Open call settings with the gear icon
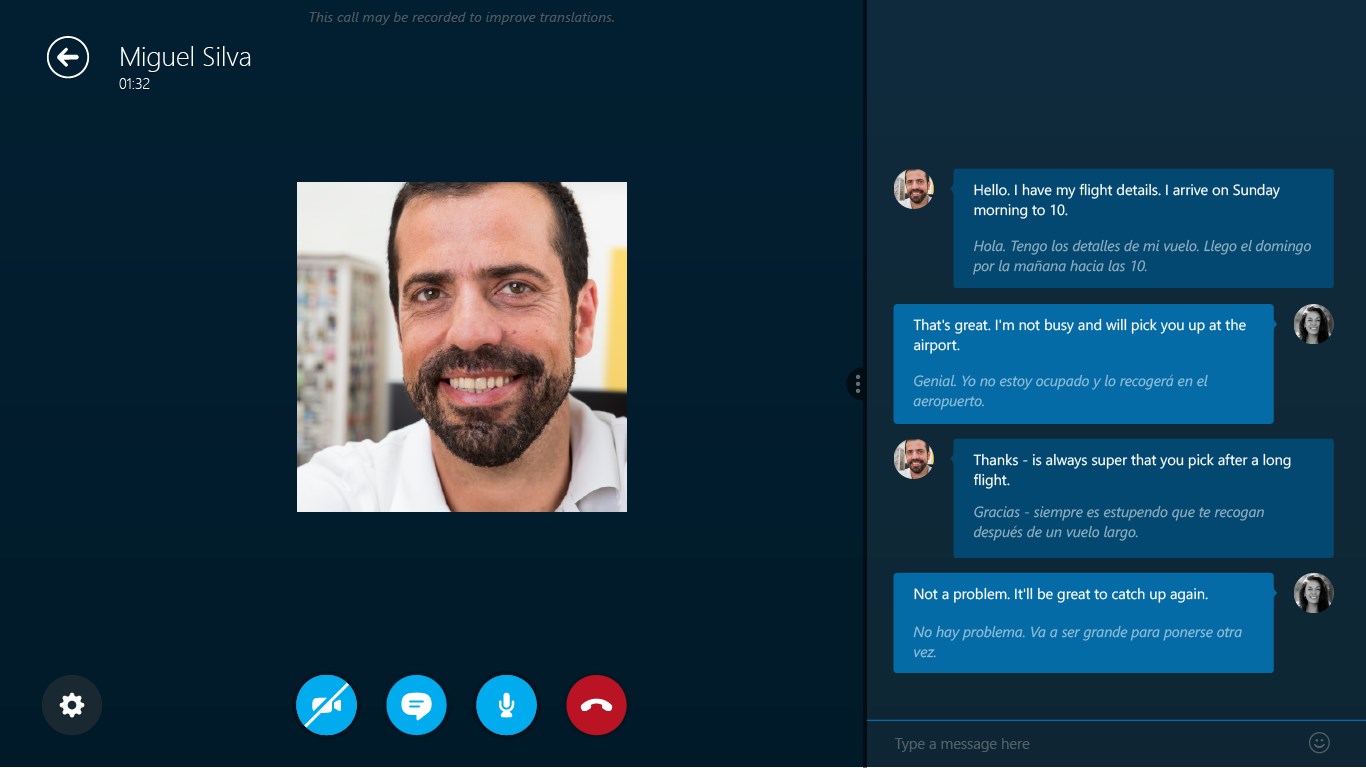The height and width of the screenshot is (768, 1366). 71,705
